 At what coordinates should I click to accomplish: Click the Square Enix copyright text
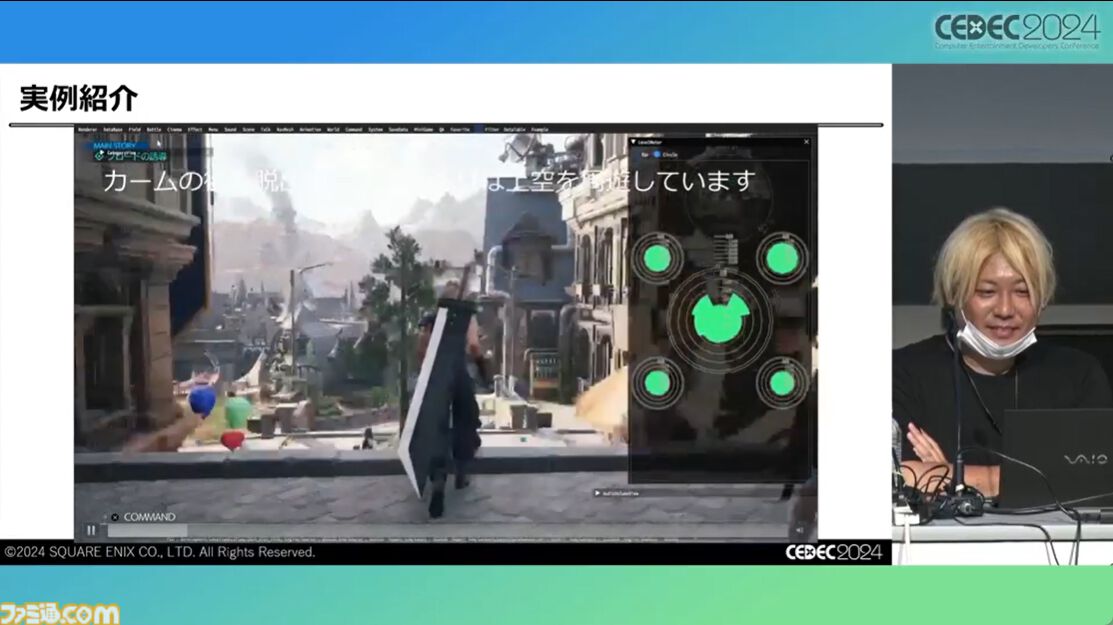(x=160, y=552)
